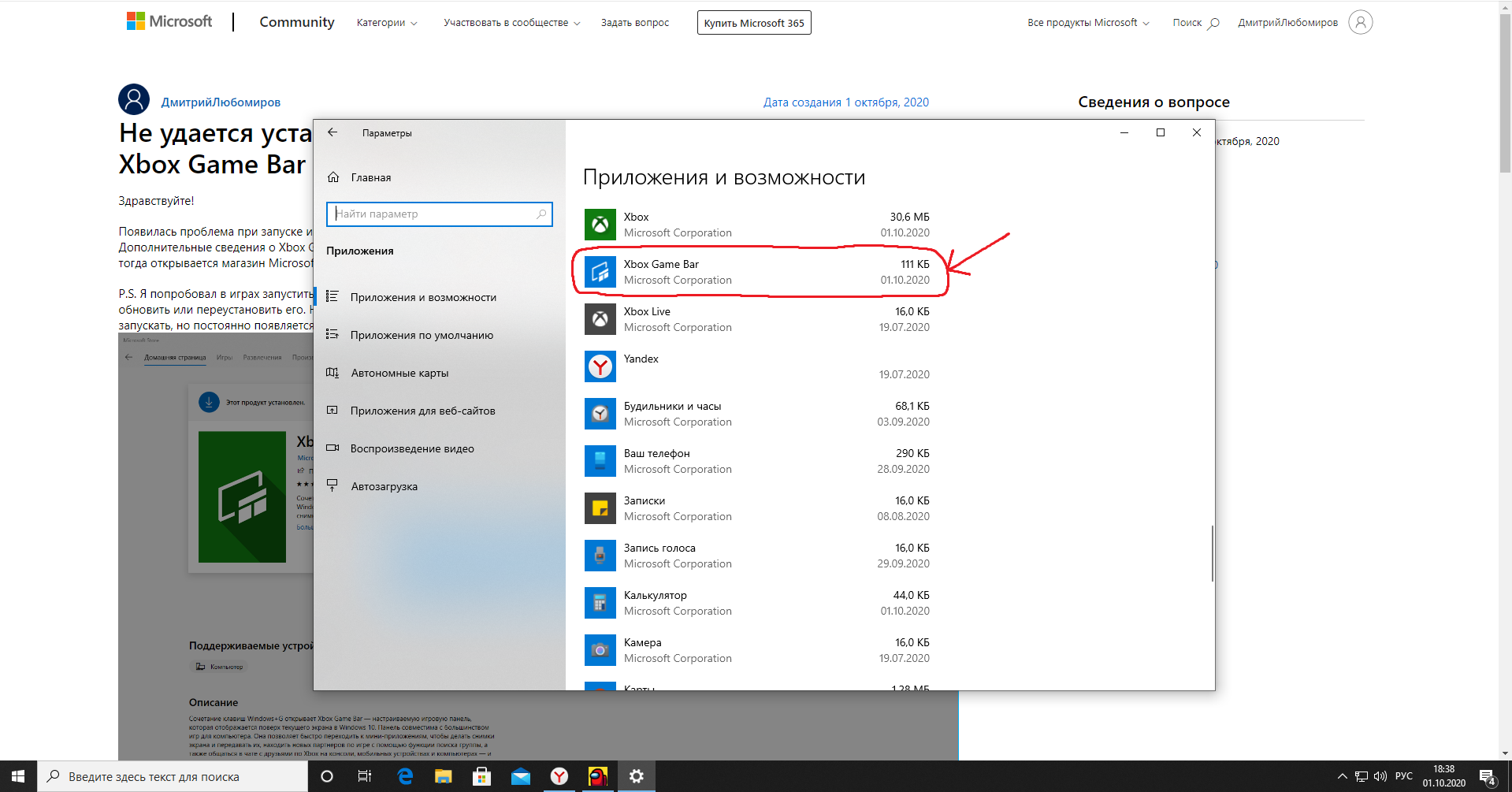This screenshot has height=792, width=1512.
Task: Click ДмитрийЛюбомиров account name in the header
Action: coord(1287,23)
